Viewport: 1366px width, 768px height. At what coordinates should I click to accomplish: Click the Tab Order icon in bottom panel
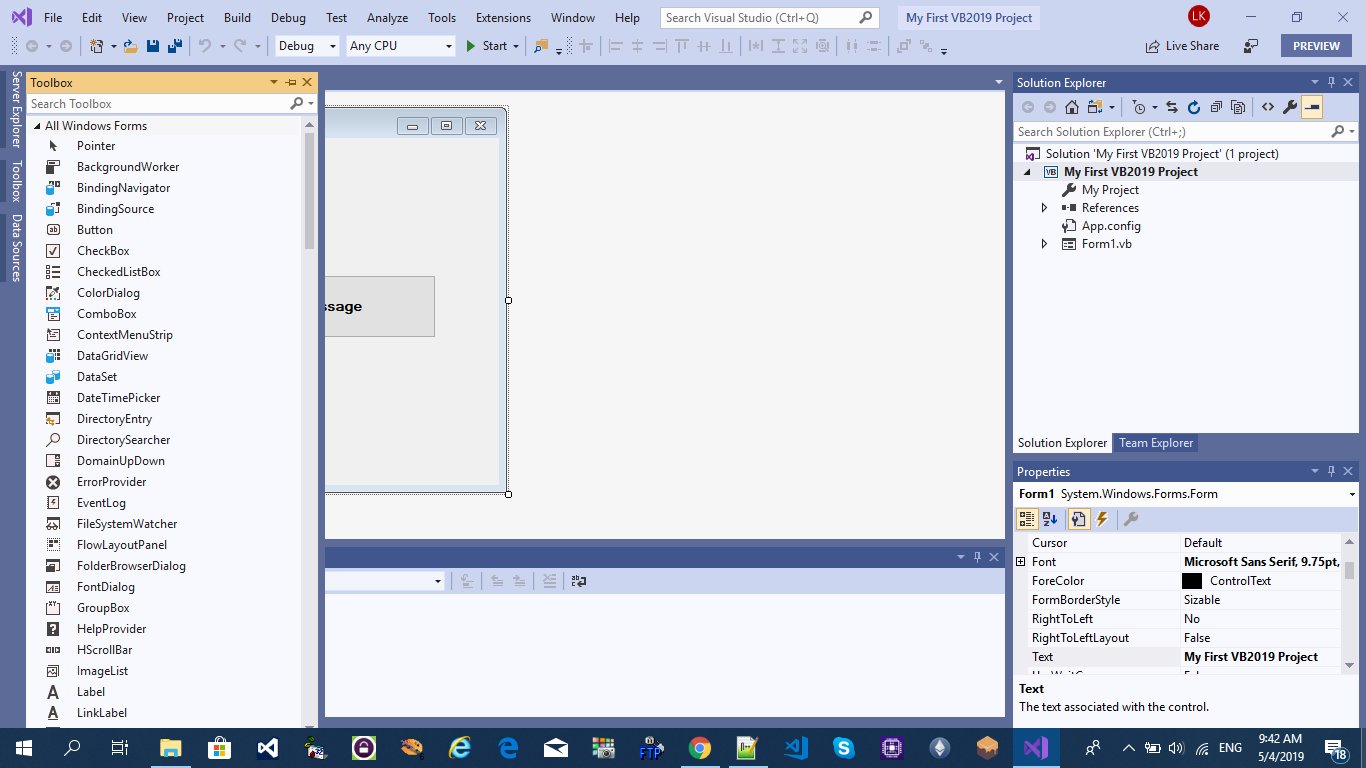578,581
